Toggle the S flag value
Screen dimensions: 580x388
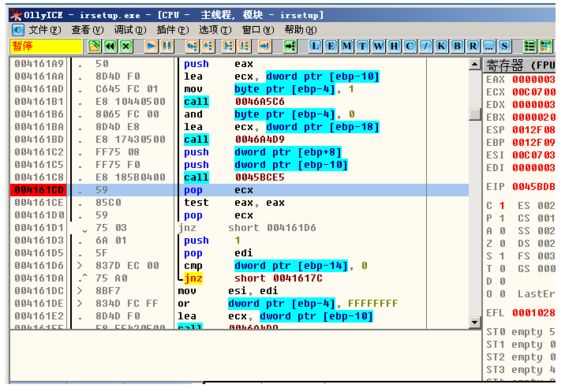502,256
